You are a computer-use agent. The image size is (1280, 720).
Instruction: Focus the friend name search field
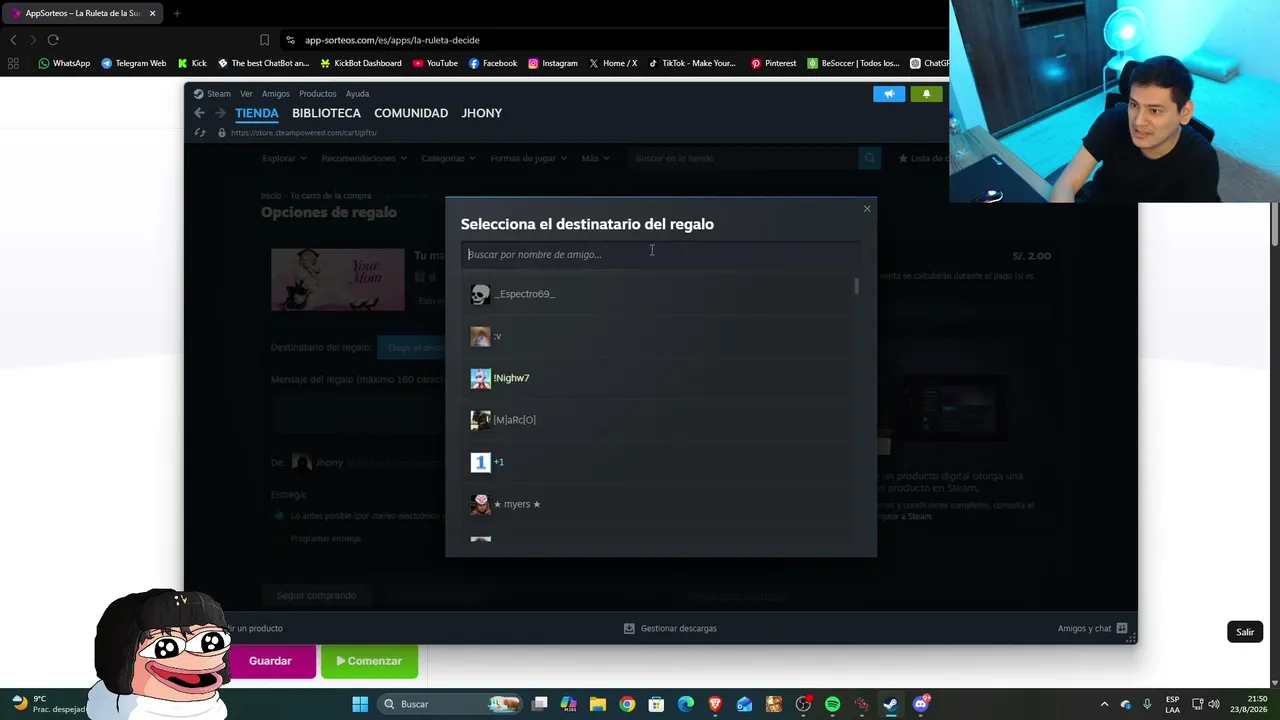click(660, 254)
